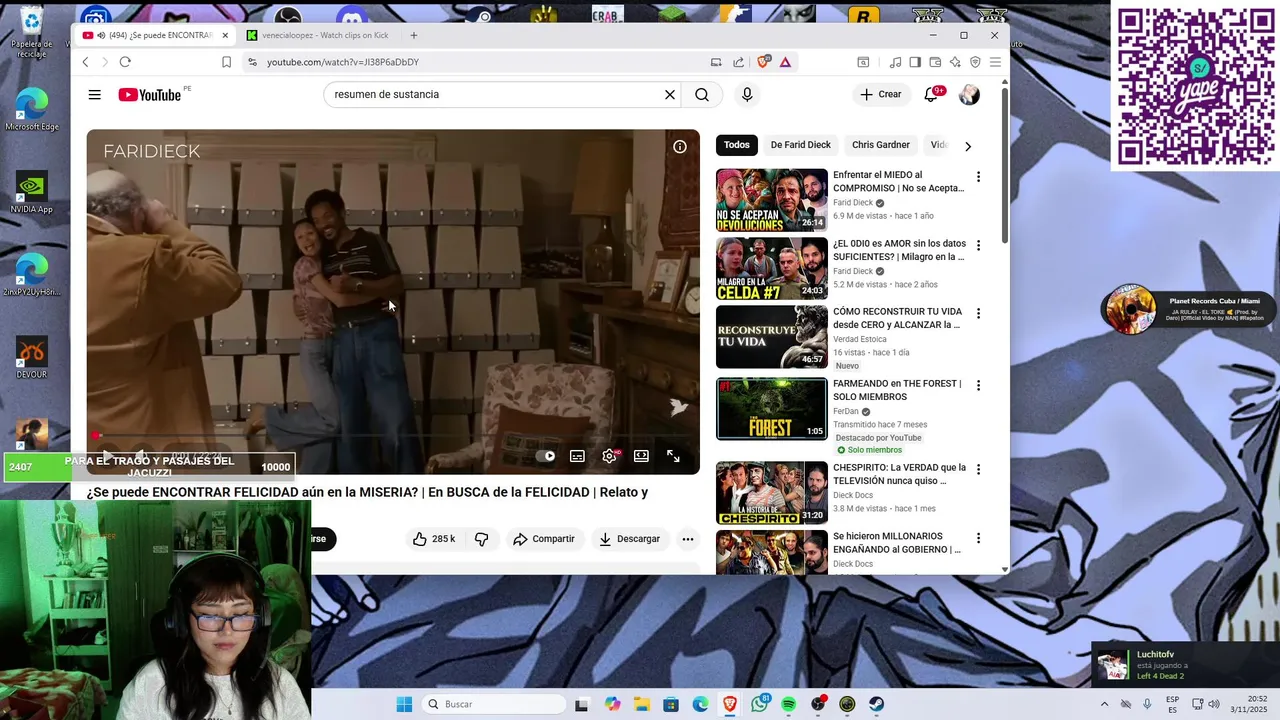Open Brave Rewards triangle icon

click(785, 62)
